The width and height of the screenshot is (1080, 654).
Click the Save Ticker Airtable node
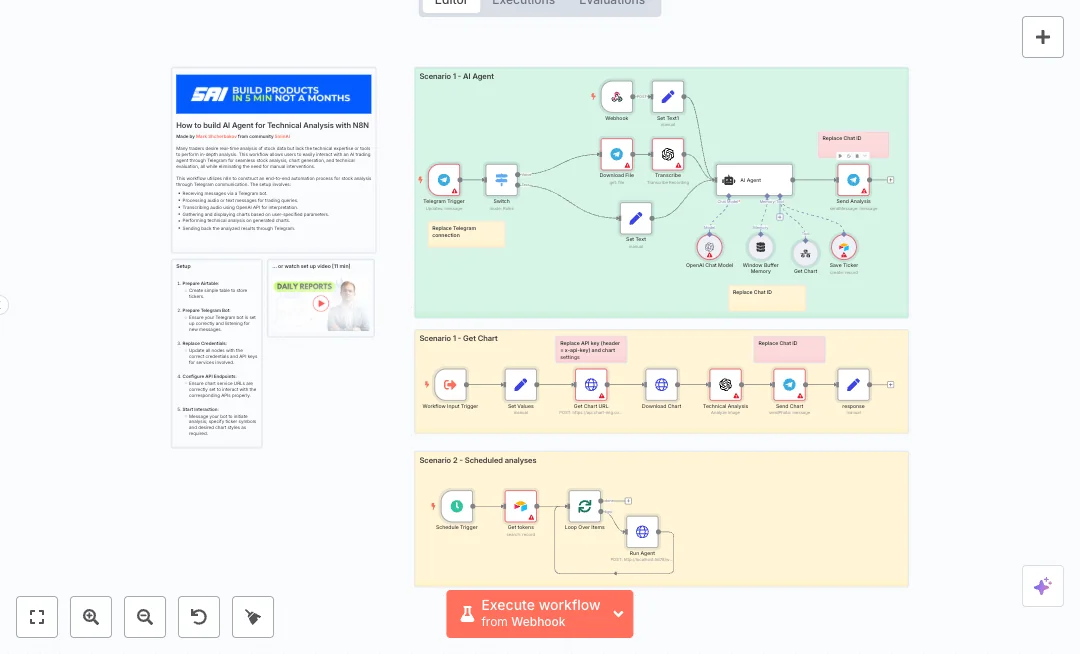(x=843, y=247)
